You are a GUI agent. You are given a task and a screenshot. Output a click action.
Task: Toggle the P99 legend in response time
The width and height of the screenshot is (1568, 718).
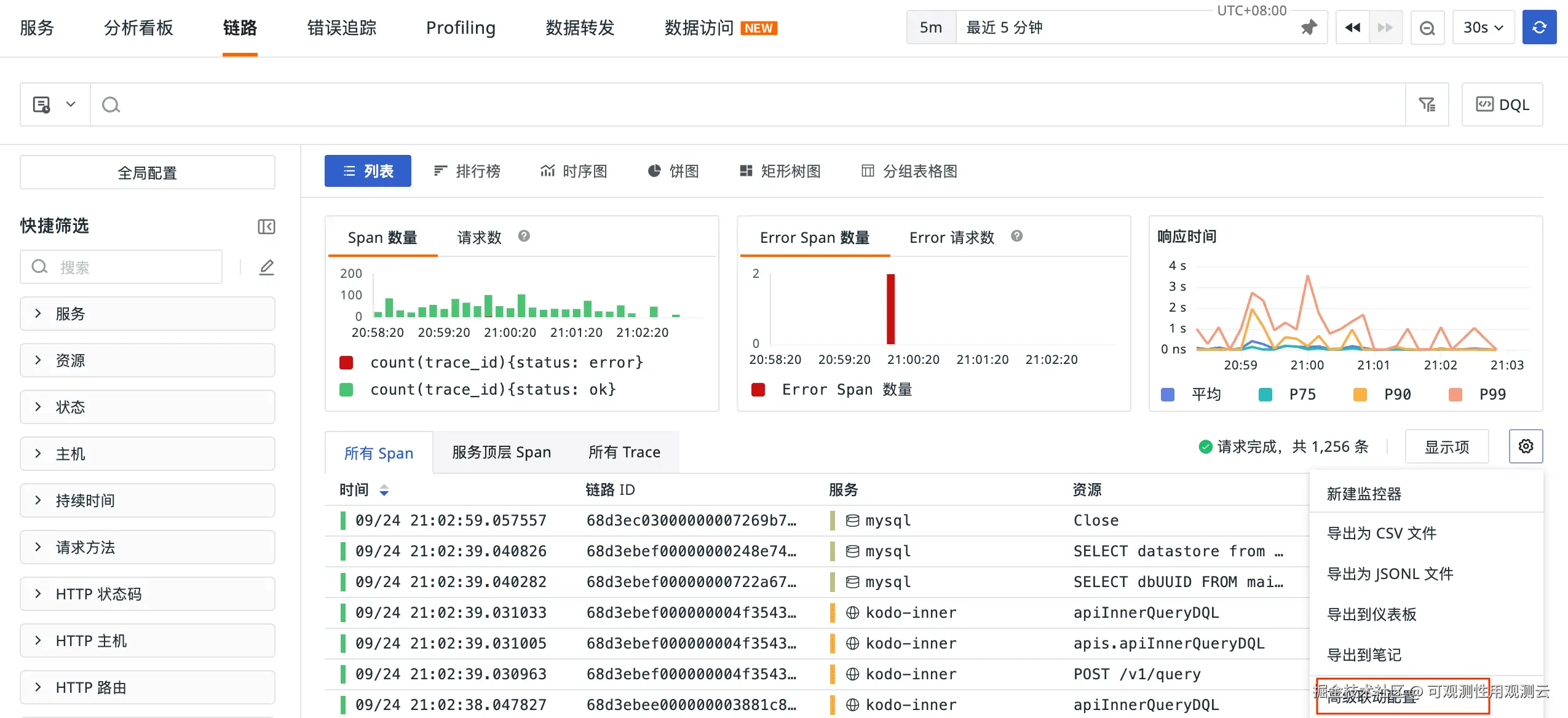(1479, 395)
